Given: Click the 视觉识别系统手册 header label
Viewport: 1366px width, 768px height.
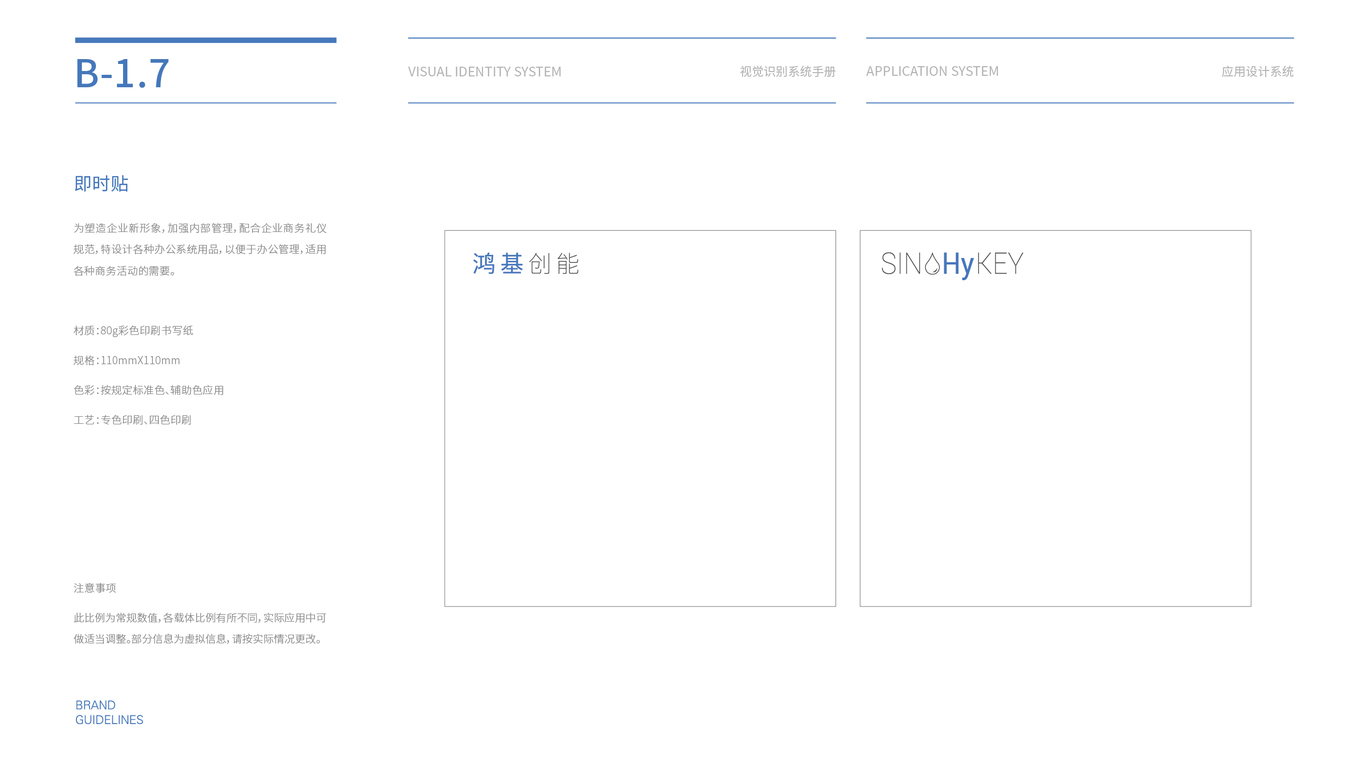Looking at the screenshot, I should click(787, 71).
